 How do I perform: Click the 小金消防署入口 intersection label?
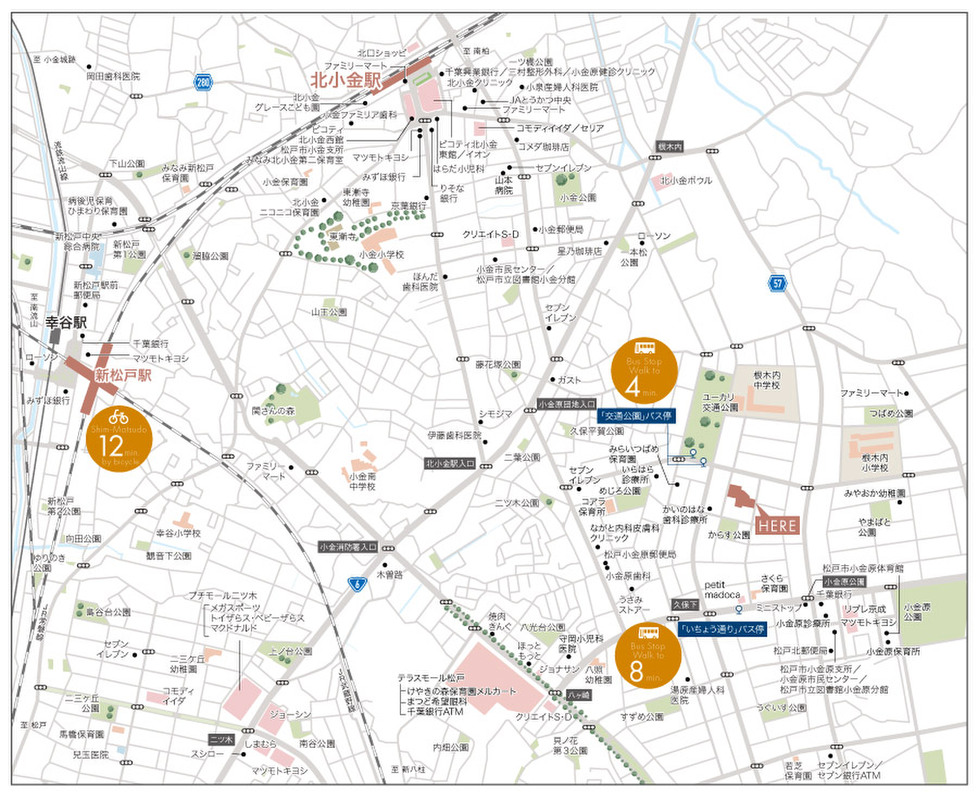(x=347, y=547)
